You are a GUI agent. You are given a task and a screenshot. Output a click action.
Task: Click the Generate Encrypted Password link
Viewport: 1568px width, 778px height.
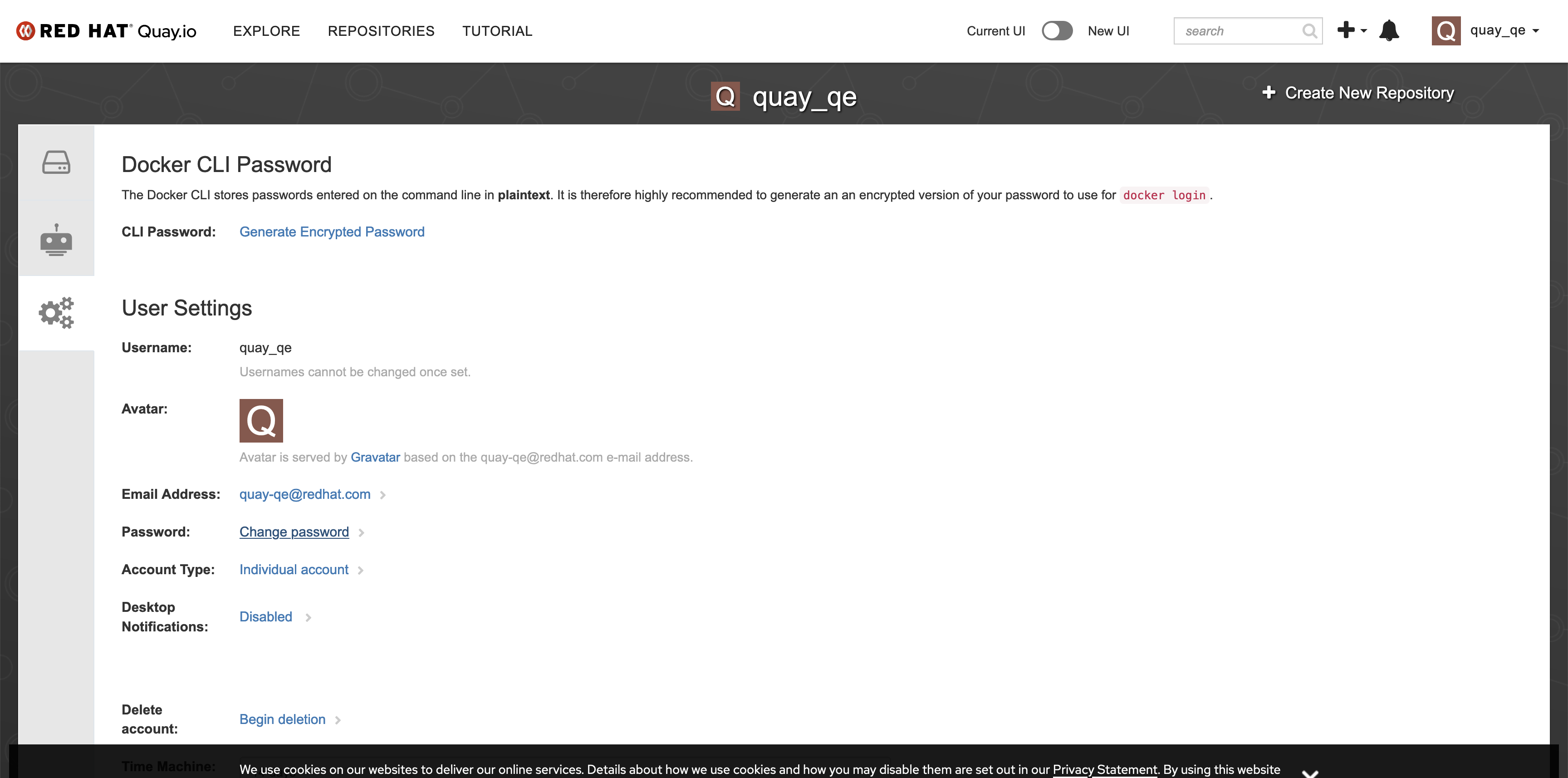pyautogui.click(x=332, y=232)
